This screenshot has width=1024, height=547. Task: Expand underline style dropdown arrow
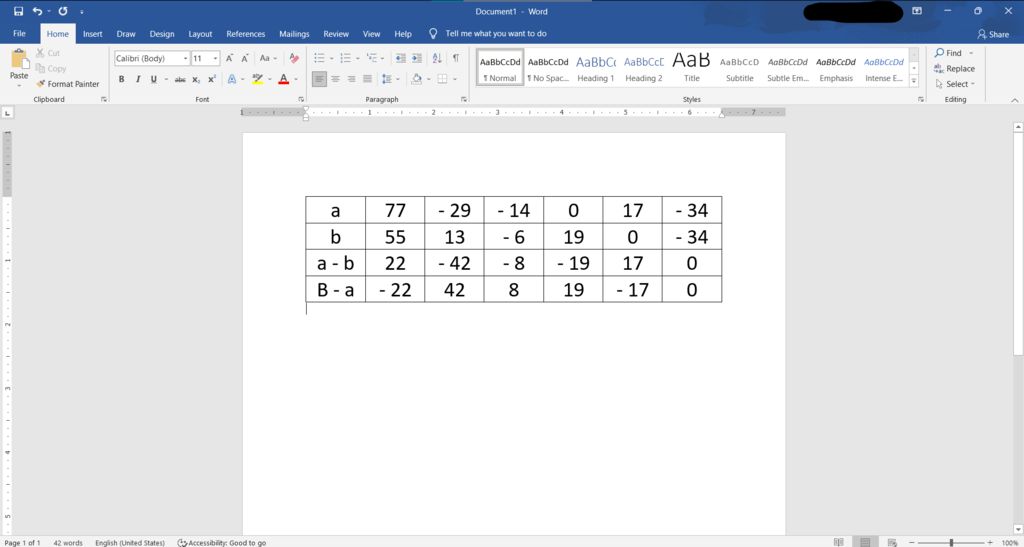coord(166,79)
